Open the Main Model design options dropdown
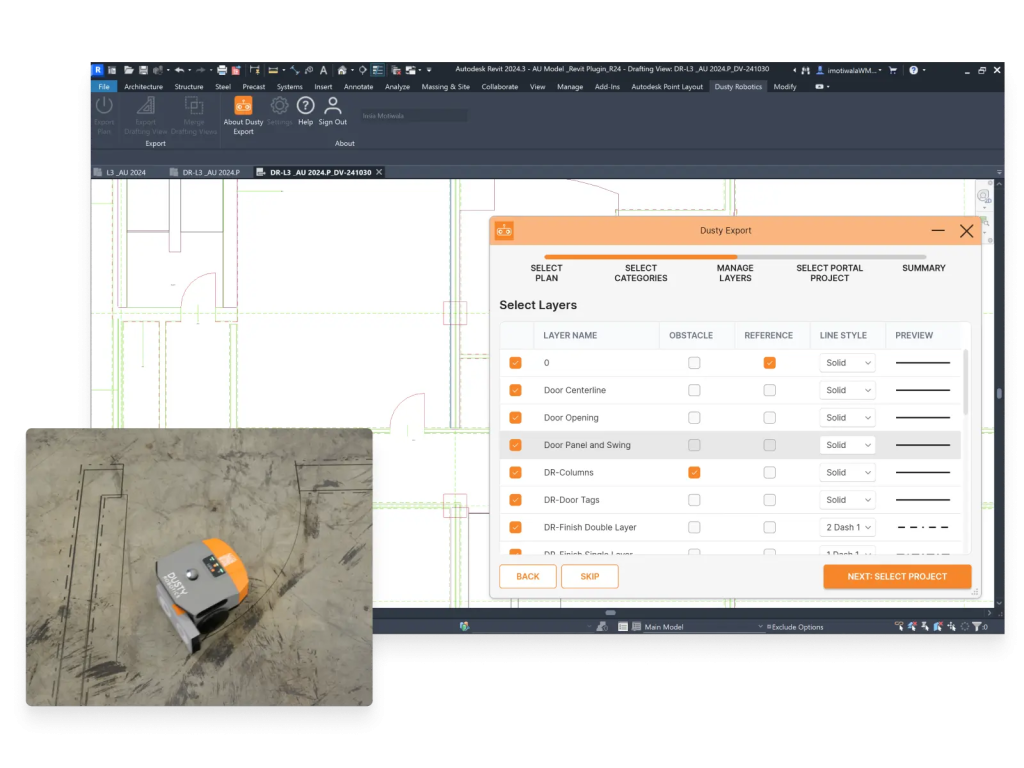Image resolution: width=1024 pixels, height=768 pixels. [x=703, y=627]
